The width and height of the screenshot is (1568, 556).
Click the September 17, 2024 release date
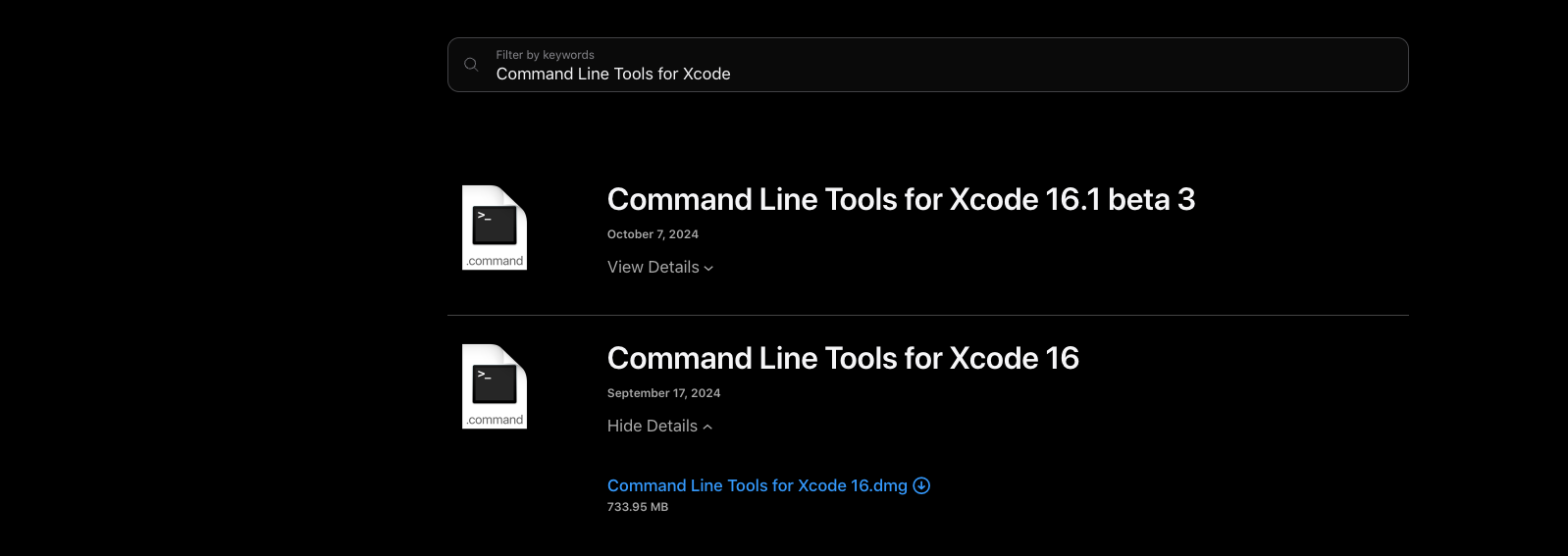point(663,393)
